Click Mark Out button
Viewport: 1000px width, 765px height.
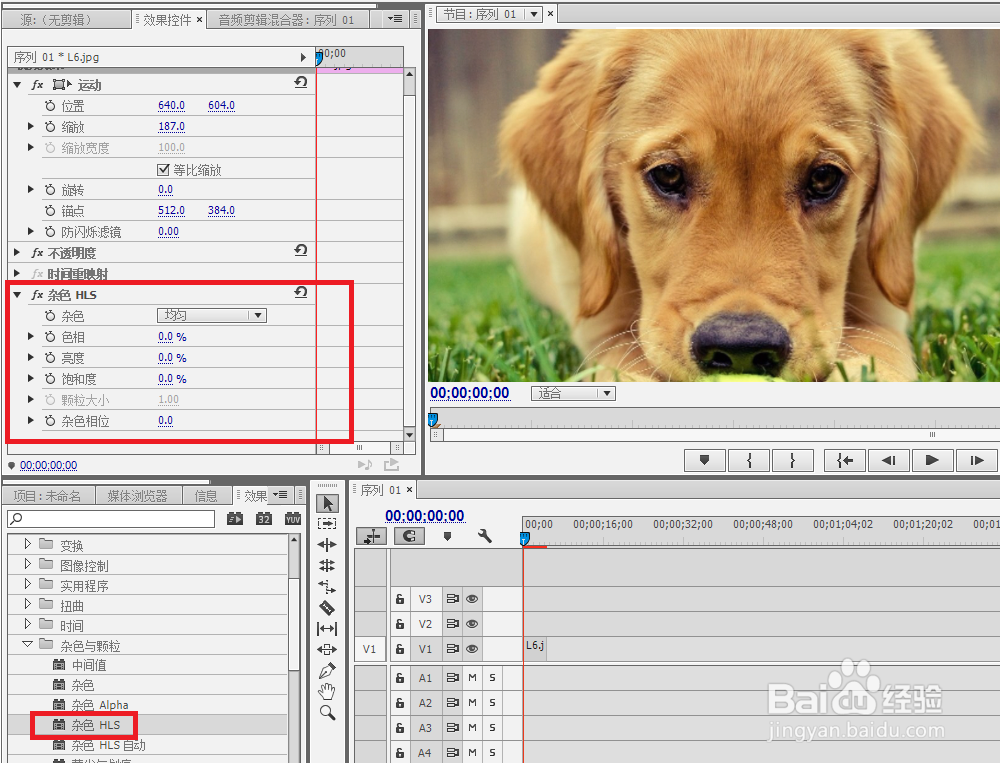793,460
